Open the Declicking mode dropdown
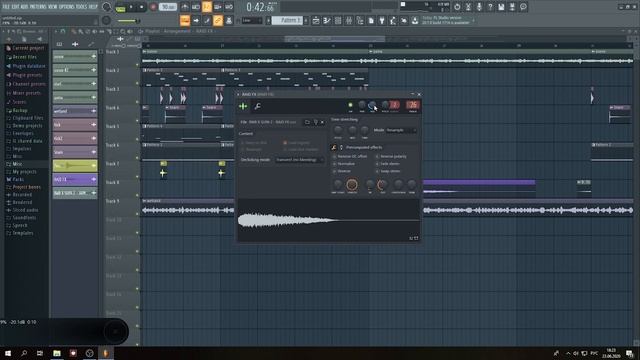The image size is (640, 360). point(299,160)
